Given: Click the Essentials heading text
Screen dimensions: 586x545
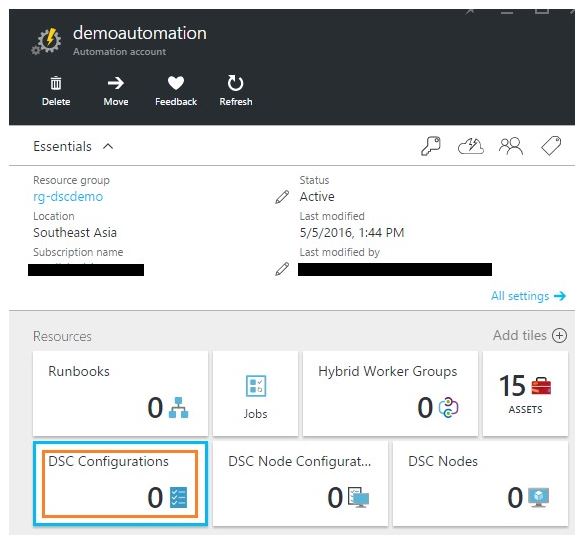Looking at the screenshot, I should (x=62, y=146).
